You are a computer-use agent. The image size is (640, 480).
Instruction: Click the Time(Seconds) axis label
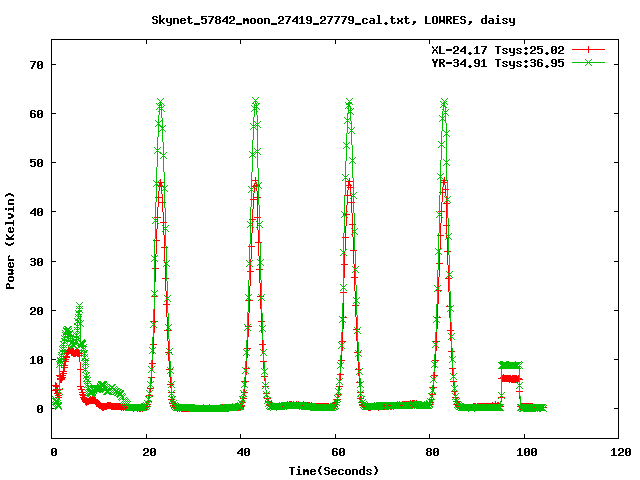pyautogui.click(x=334, y=471)
